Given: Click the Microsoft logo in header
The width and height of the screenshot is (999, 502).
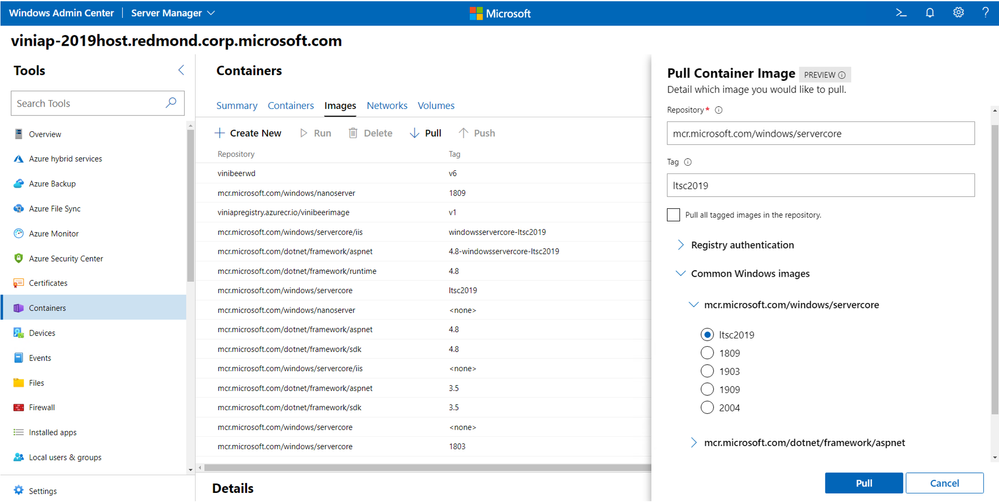Looking at the screenshot, I should (x=500, y=13).
